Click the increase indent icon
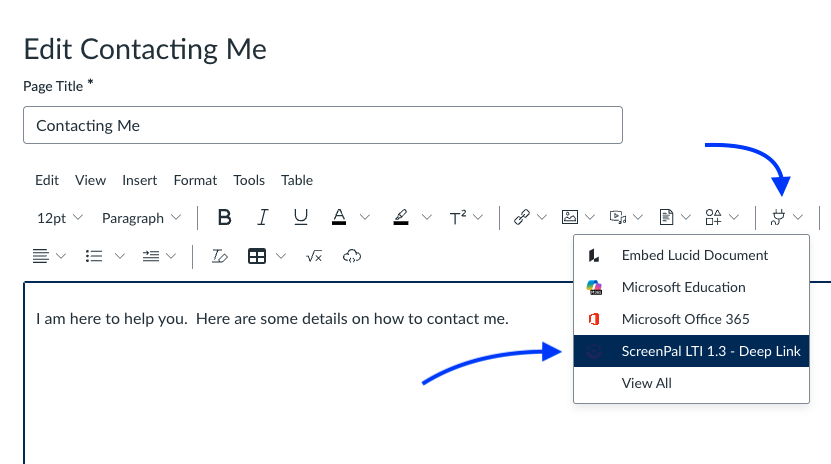 [x=151, y=256]
